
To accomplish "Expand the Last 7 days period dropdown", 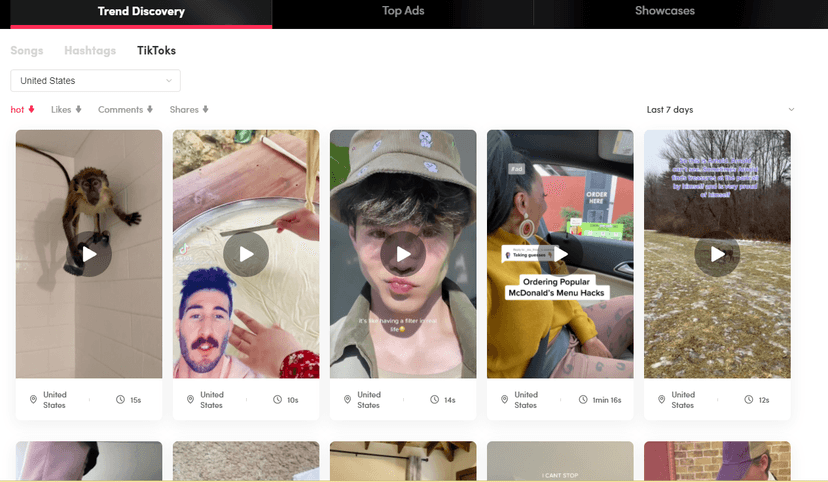I will point(720,110).
